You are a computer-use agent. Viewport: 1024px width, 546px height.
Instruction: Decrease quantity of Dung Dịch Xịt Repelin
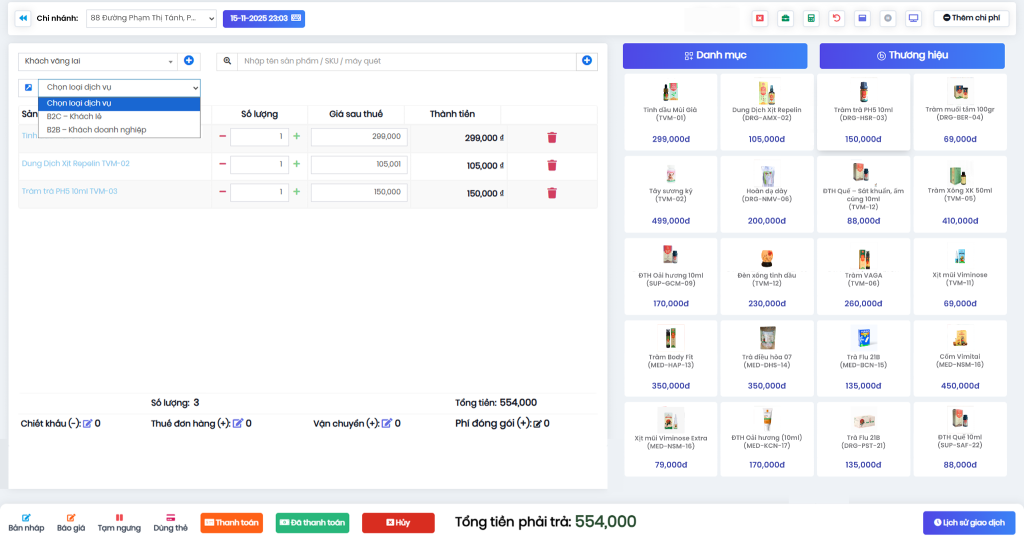(223, 164)
